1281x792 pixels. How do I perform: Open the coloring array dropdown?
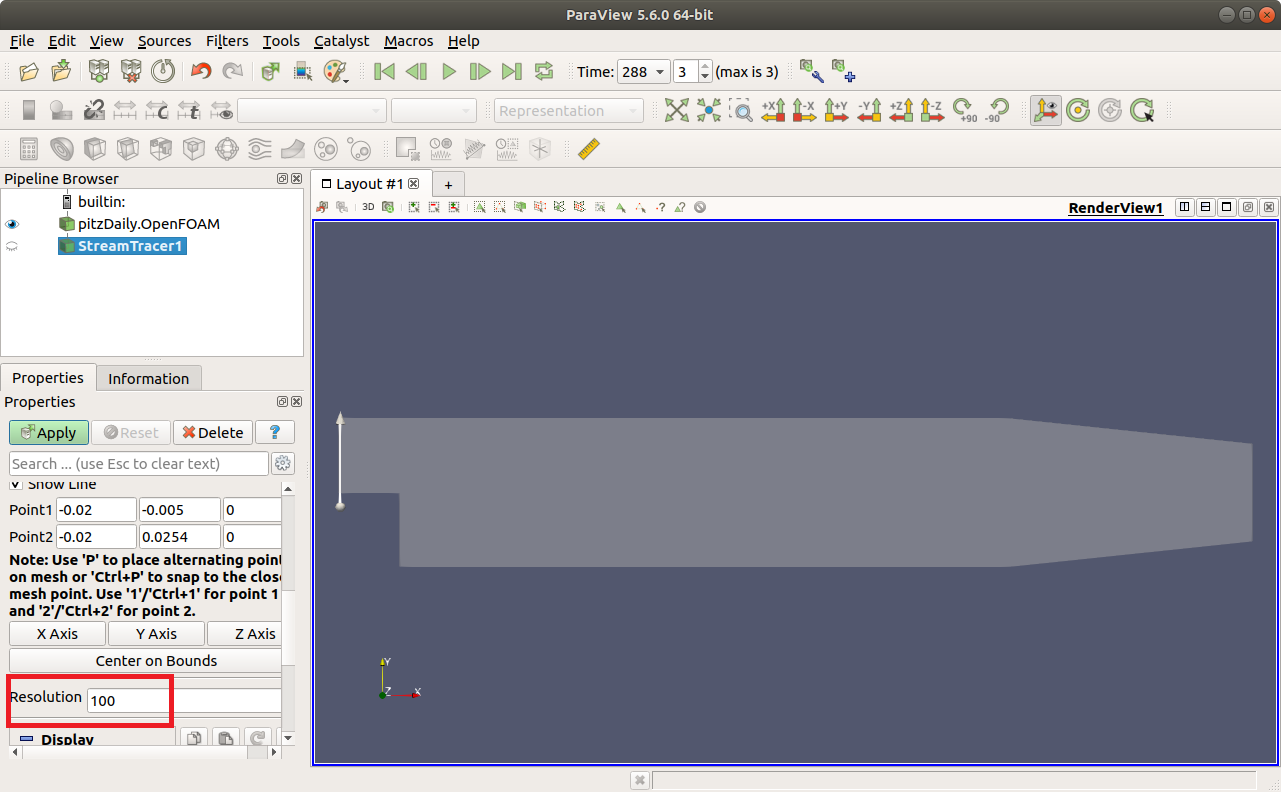coord(312,110)
